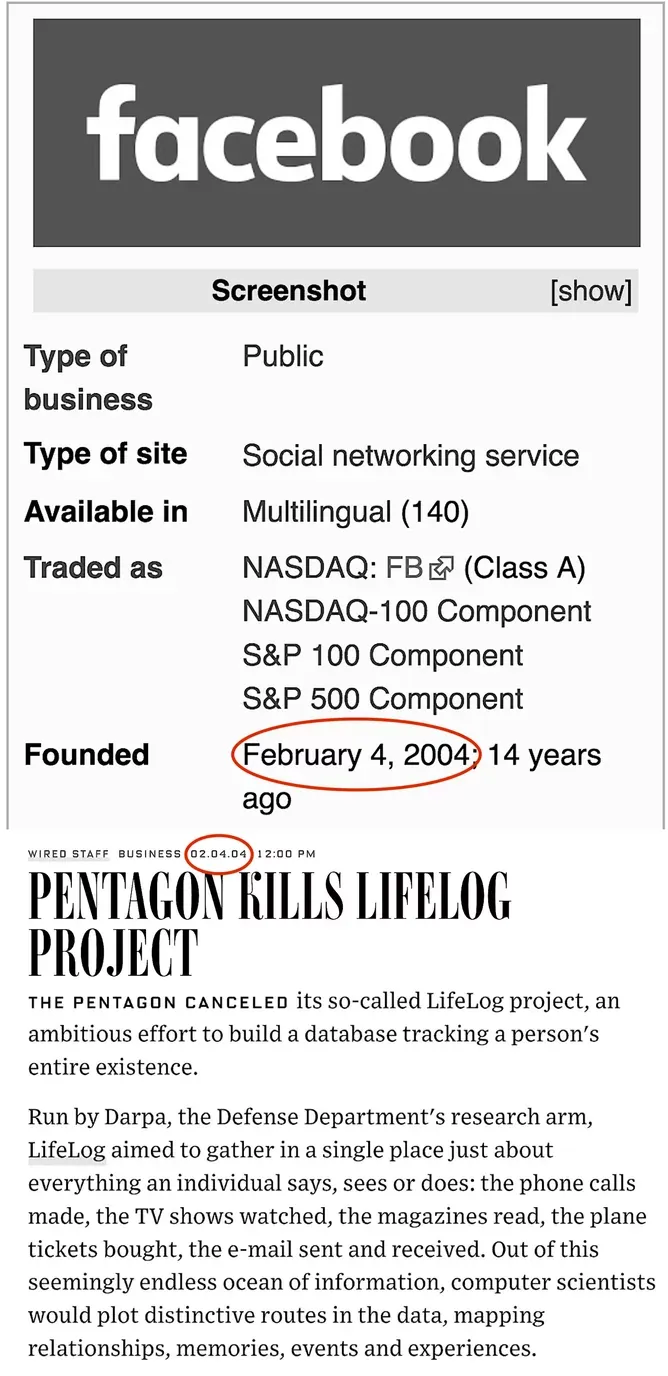
Task: Open the FB ticker symbol link
Action: point(405,568)
